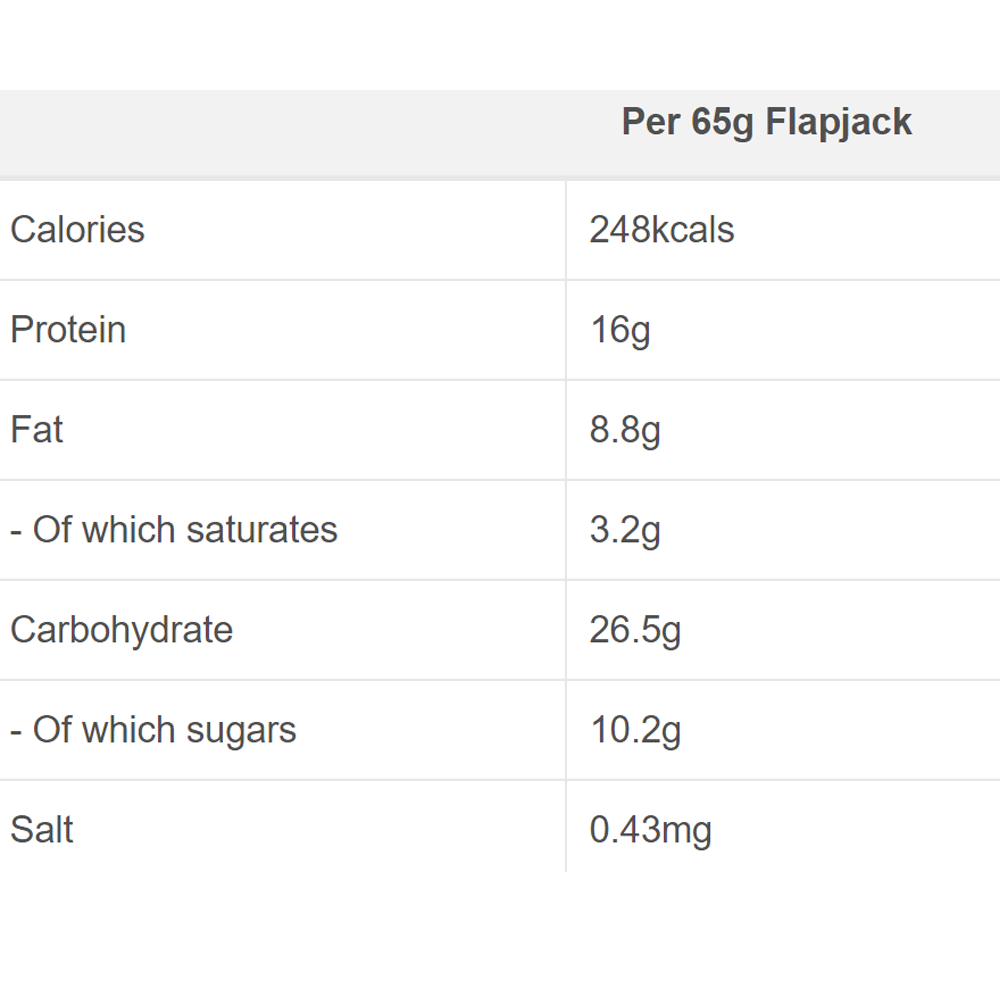Click the empty gray header cell
Image resolution: width=1000 pixels, height=1000 pixels.
point(280,133)
